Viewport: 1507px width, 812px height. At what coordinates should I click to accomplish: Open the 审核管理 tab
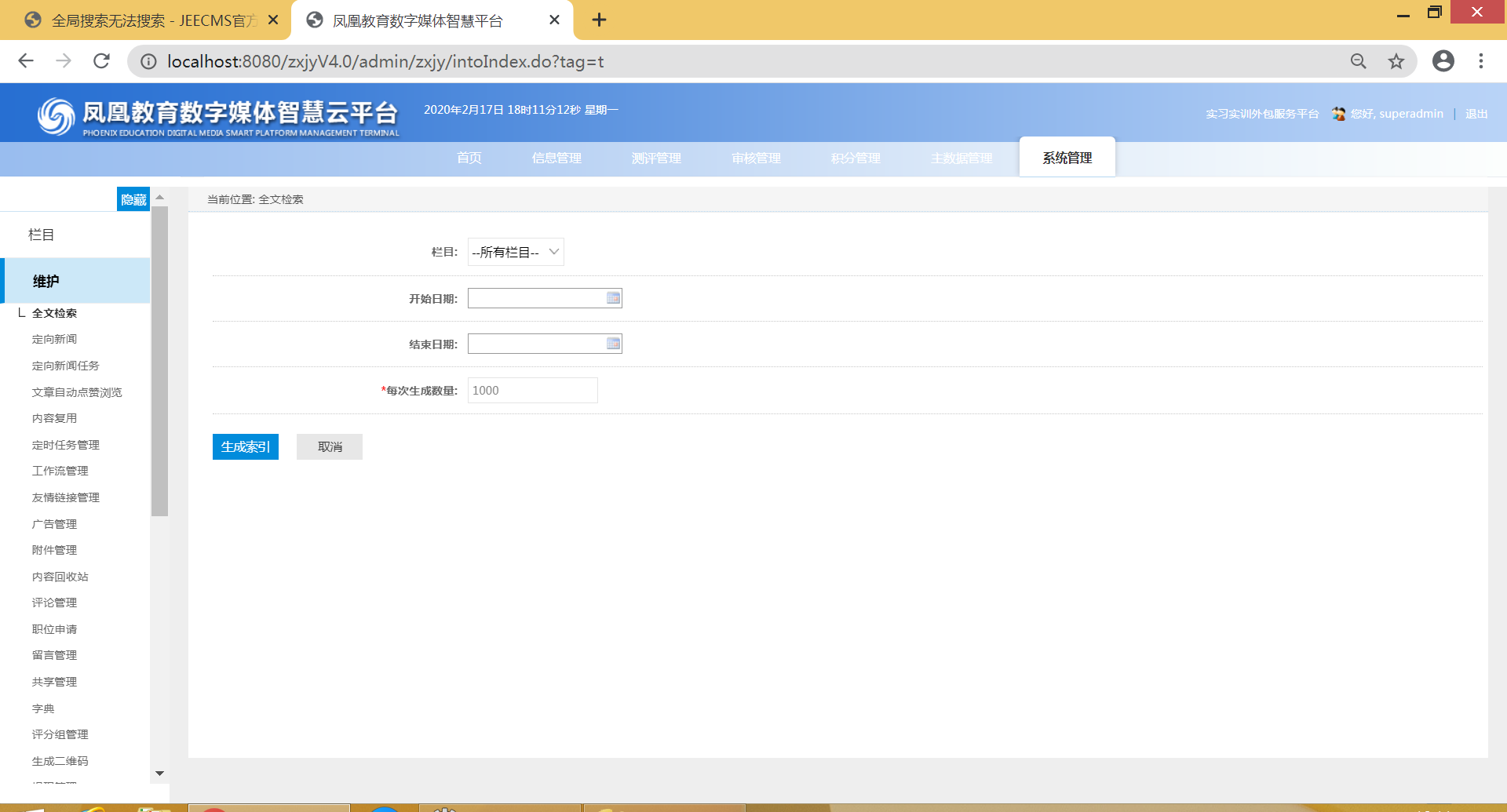[x=756, y=158]
